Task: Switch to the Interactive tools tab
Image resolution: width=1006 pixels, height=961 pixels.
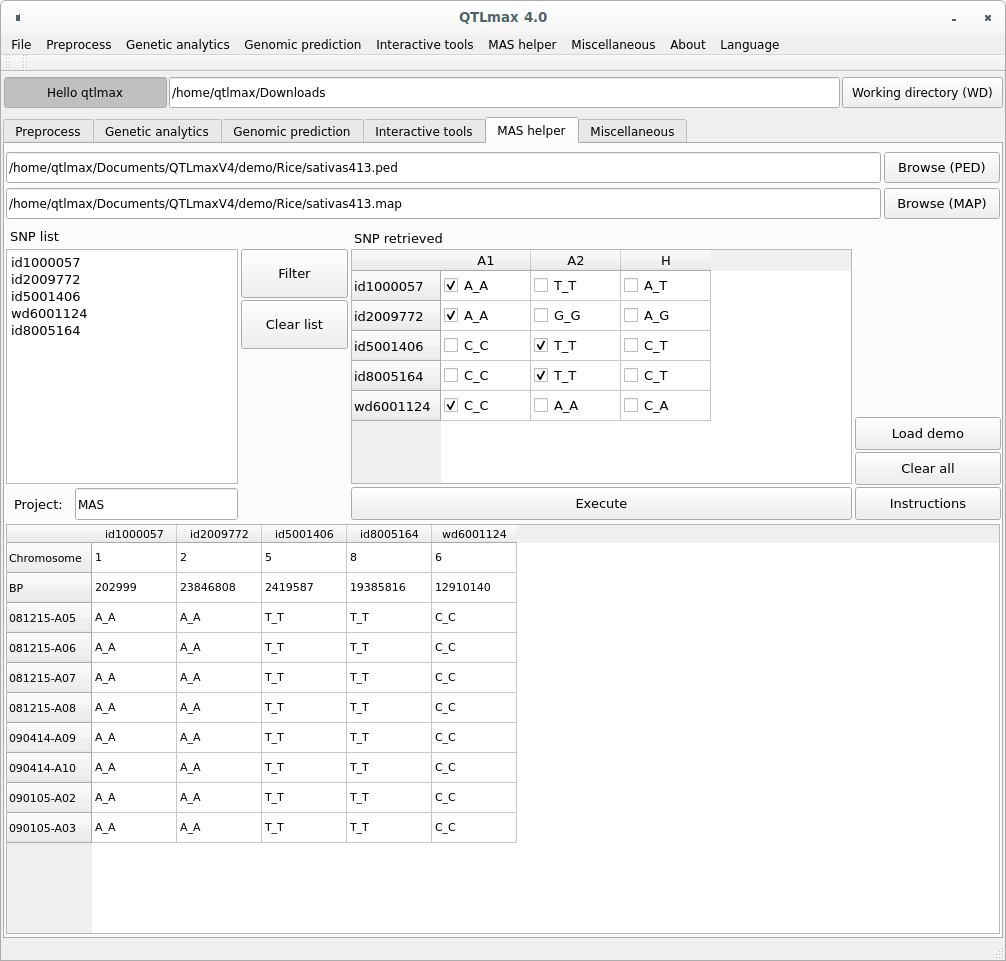Action: pyautogui.click(x=423, y=131)
